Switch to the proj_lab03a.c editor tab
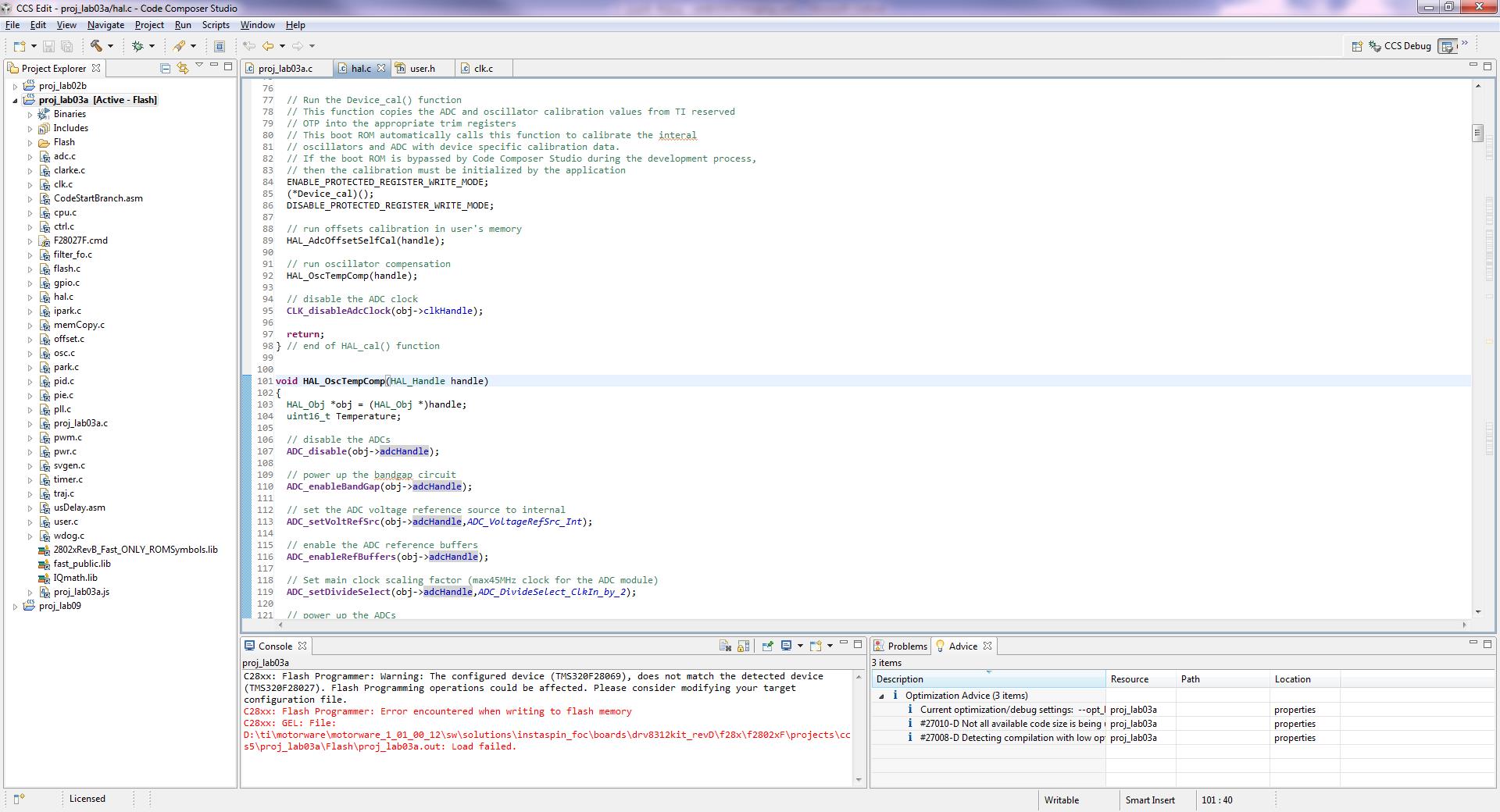The height and width of the screenshot is (812, 1500). click(285, 69)
